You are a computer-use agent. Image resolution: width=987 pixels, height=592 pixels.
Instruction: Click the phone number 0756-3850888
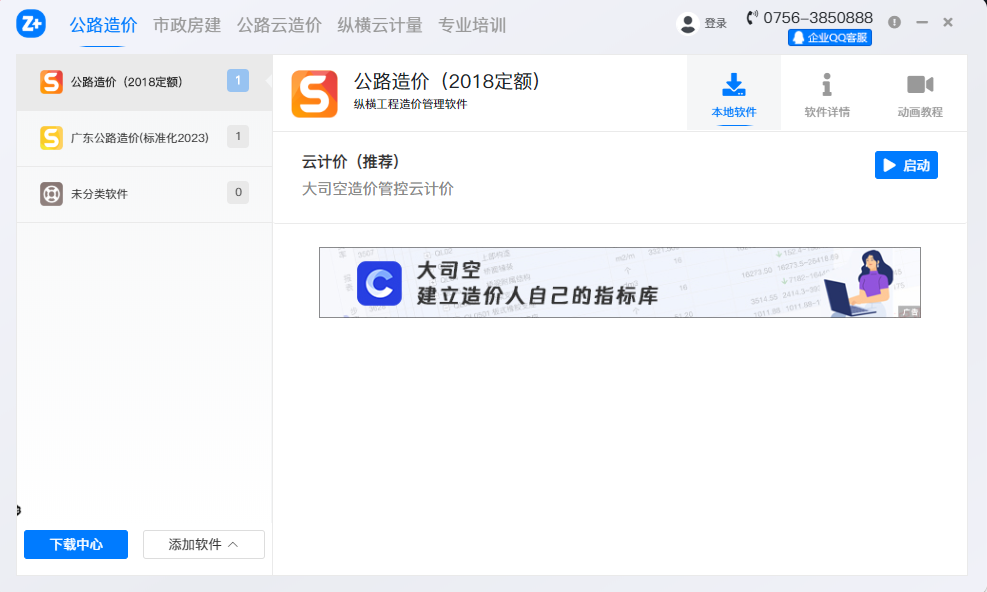[818, 18]
